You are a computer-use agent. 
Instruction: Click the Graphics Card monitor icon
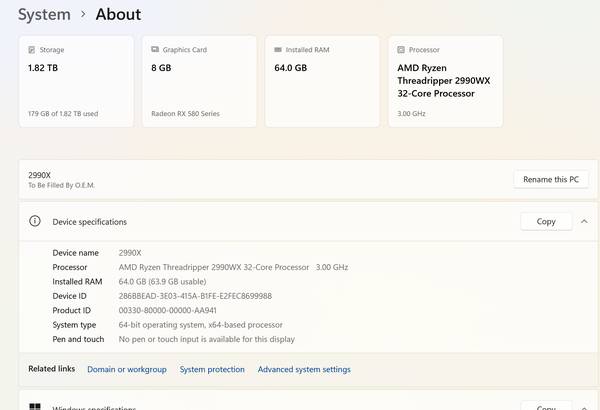pyautogui.click(x=155, y=49)
